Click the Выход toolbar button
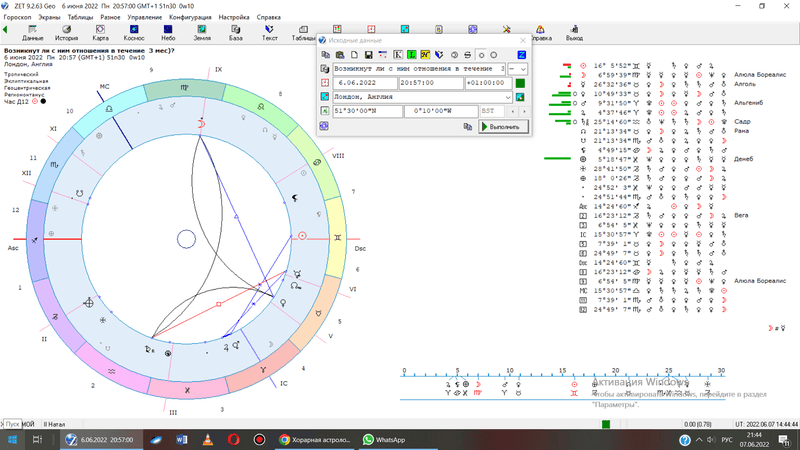 [574, 33]
